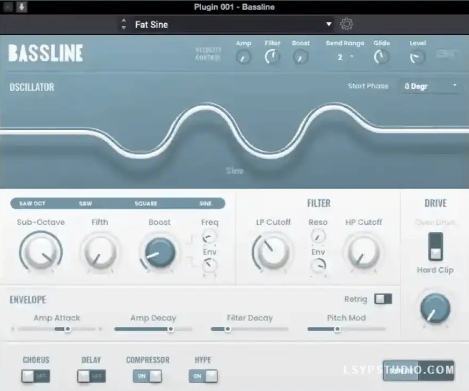Click the microphone icon in title bar
The height and width of the screenshot is (391, 469).
(x=22, y=7)
